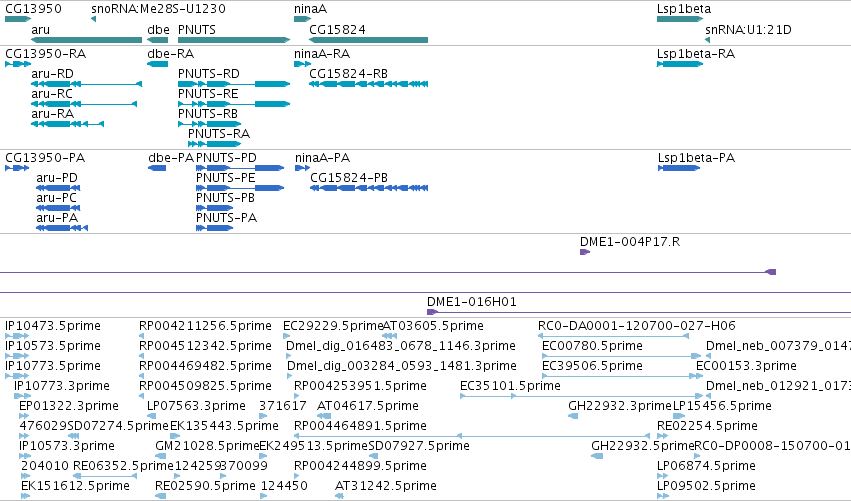Select the PNUTS-RB transcript label
The width and height of the screenshot is (851, 501).
tap(208, 113)
